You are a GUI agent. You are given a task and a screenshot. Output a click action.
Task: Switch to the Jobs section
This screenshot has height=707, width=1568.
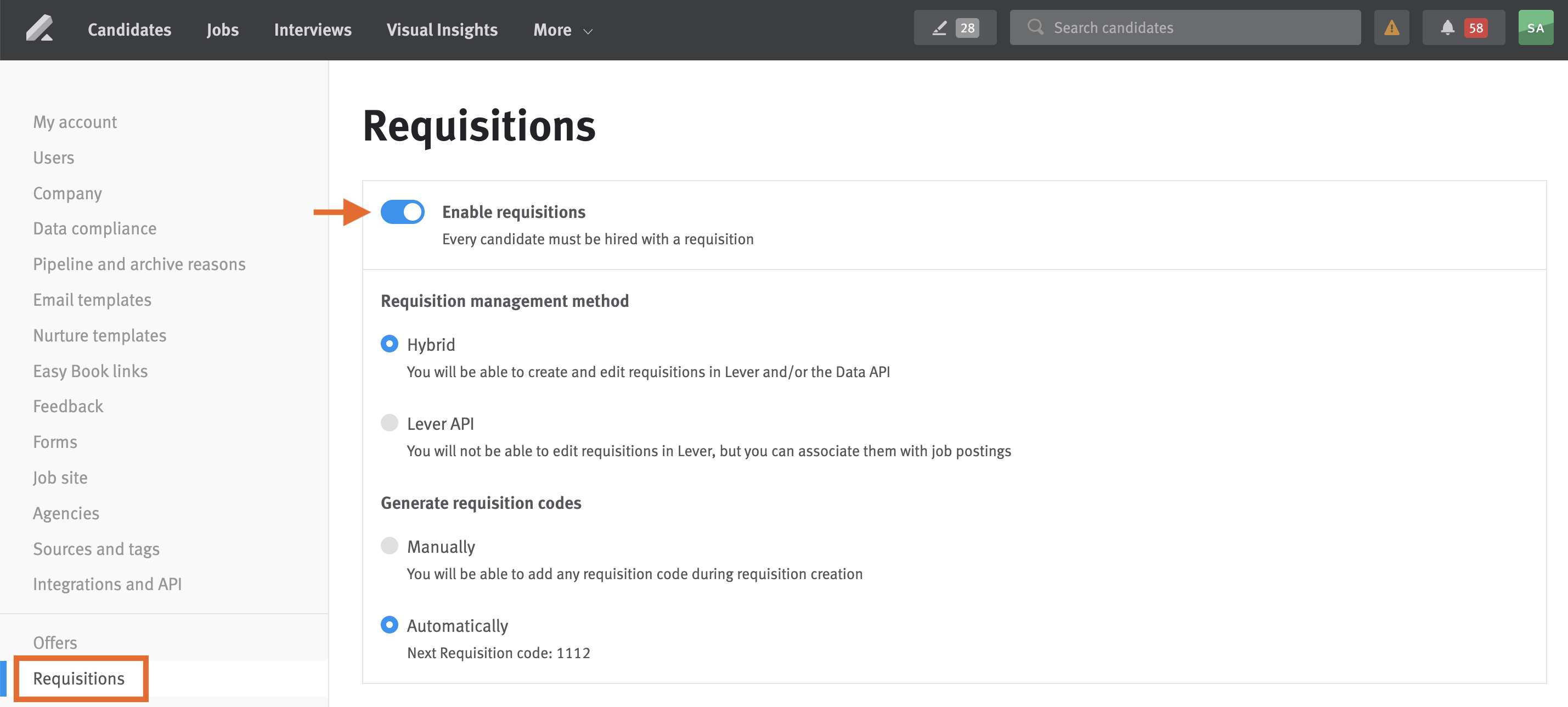click(222, 30)
